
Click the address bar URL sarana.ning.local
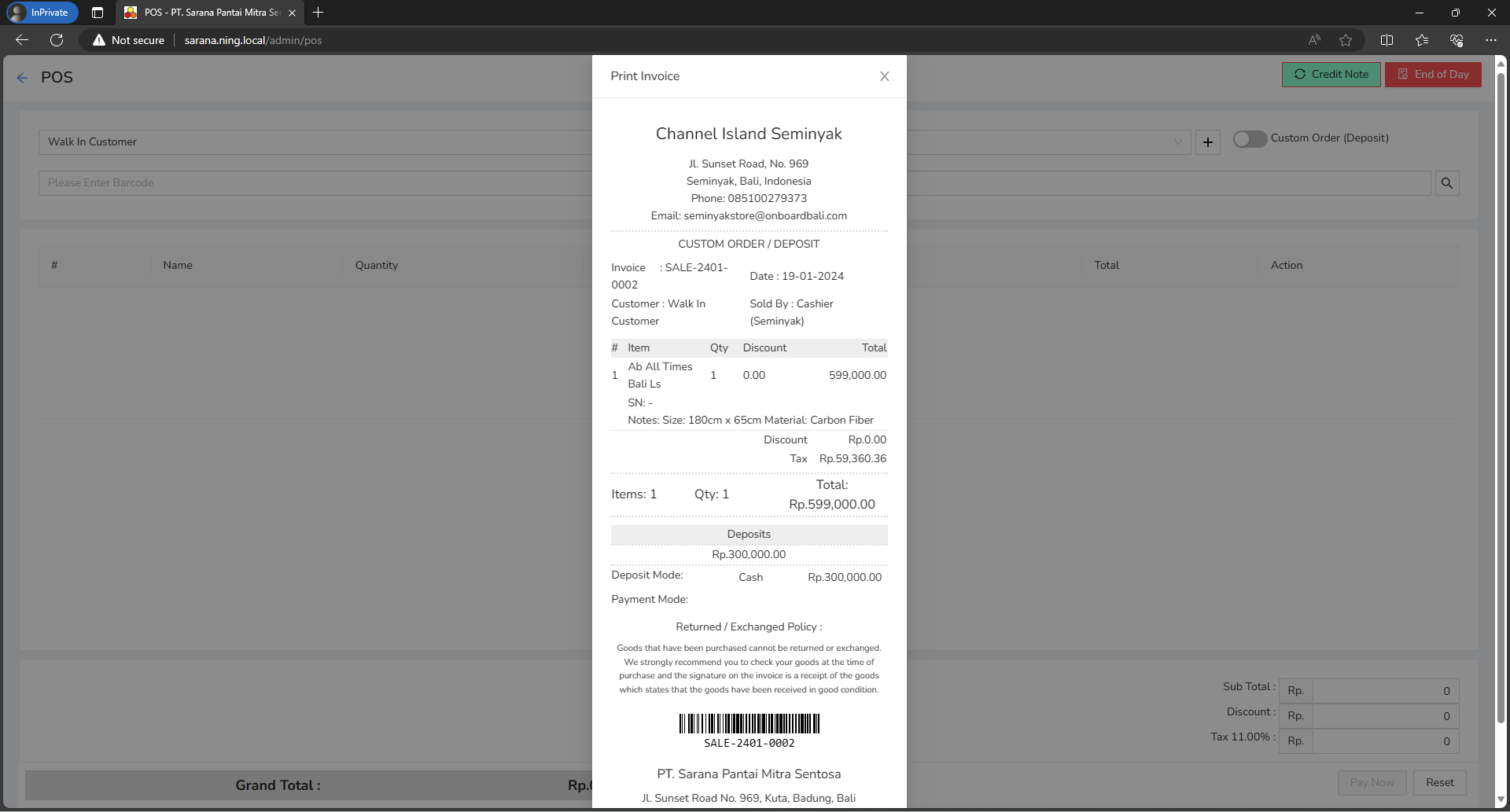[x=253, y=40]
